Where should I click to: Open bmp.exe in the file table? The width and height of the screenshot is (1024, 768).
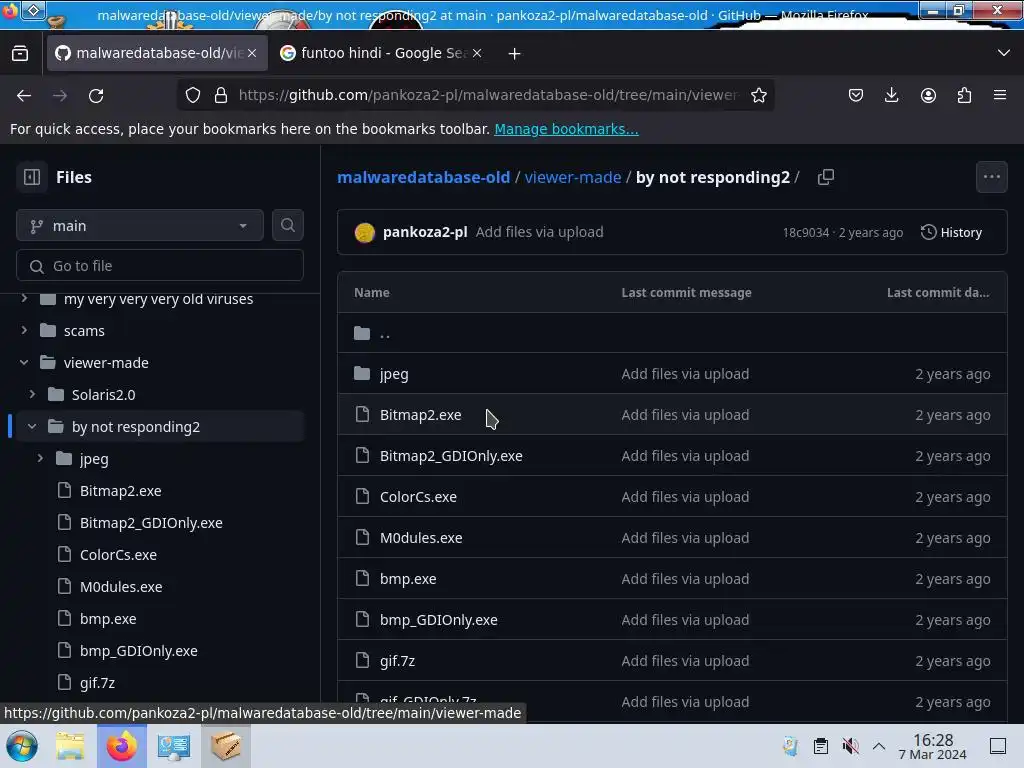tap(408, 579)
